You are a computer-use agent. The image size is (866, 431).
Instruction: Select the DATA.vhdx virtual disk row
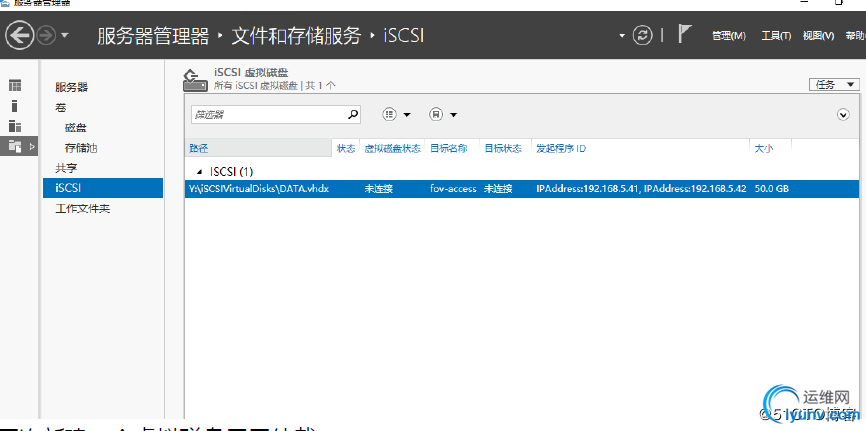click(x=522, y=188)
